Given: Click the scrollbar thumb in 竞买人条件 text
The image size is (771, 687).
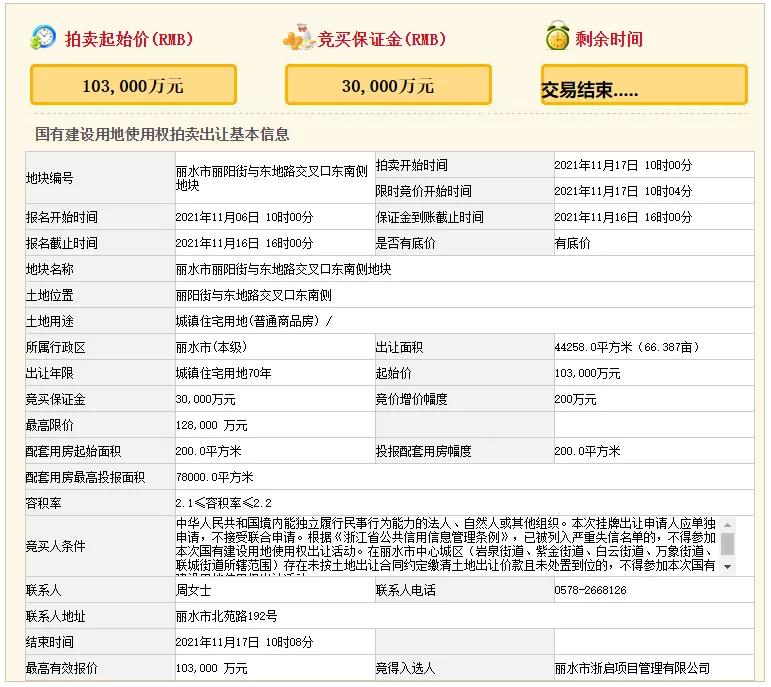Looking at the screenshot, I should coord(727,543).
